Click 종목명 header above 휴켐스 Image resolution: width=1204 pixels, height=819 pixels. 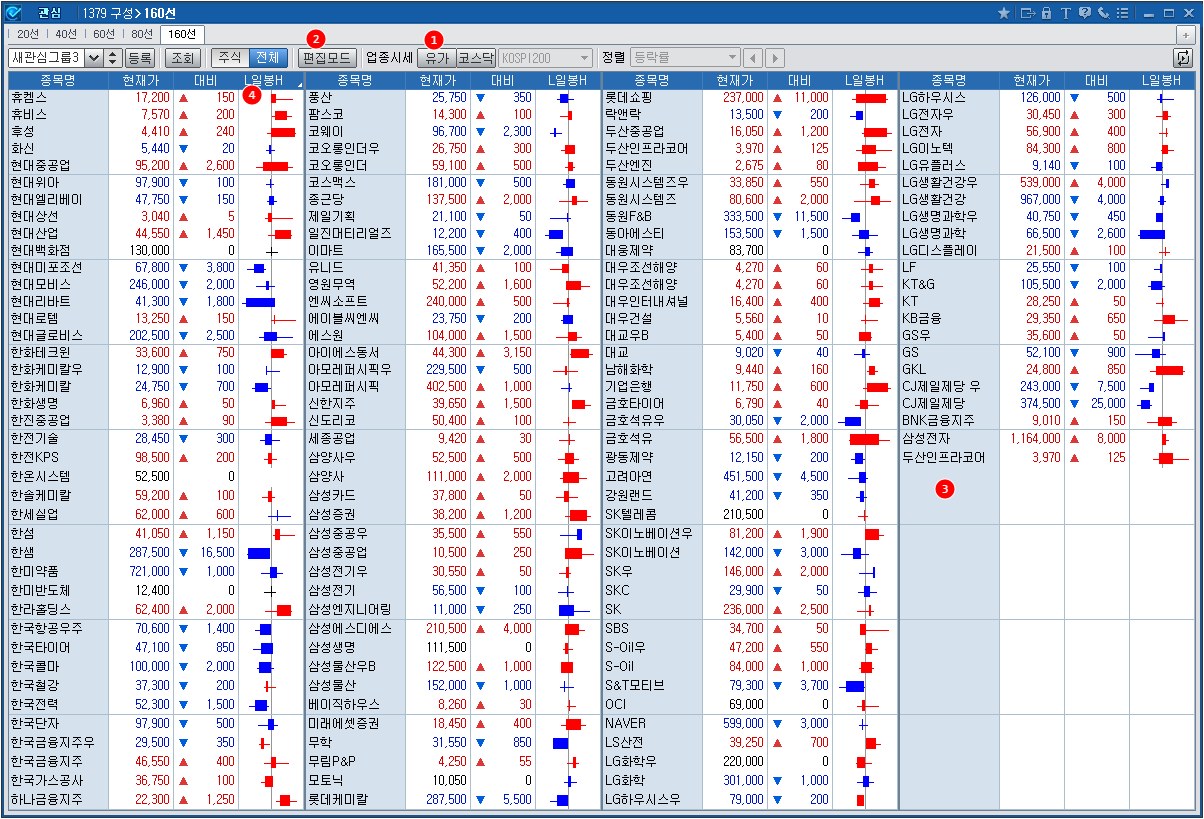(x=57, y=80)
